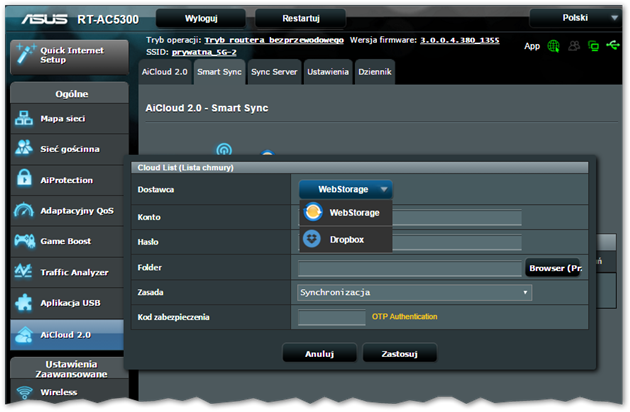Switch to the Dziennik tab
Viewport: 630px width, 412px height.
[375, 72]
